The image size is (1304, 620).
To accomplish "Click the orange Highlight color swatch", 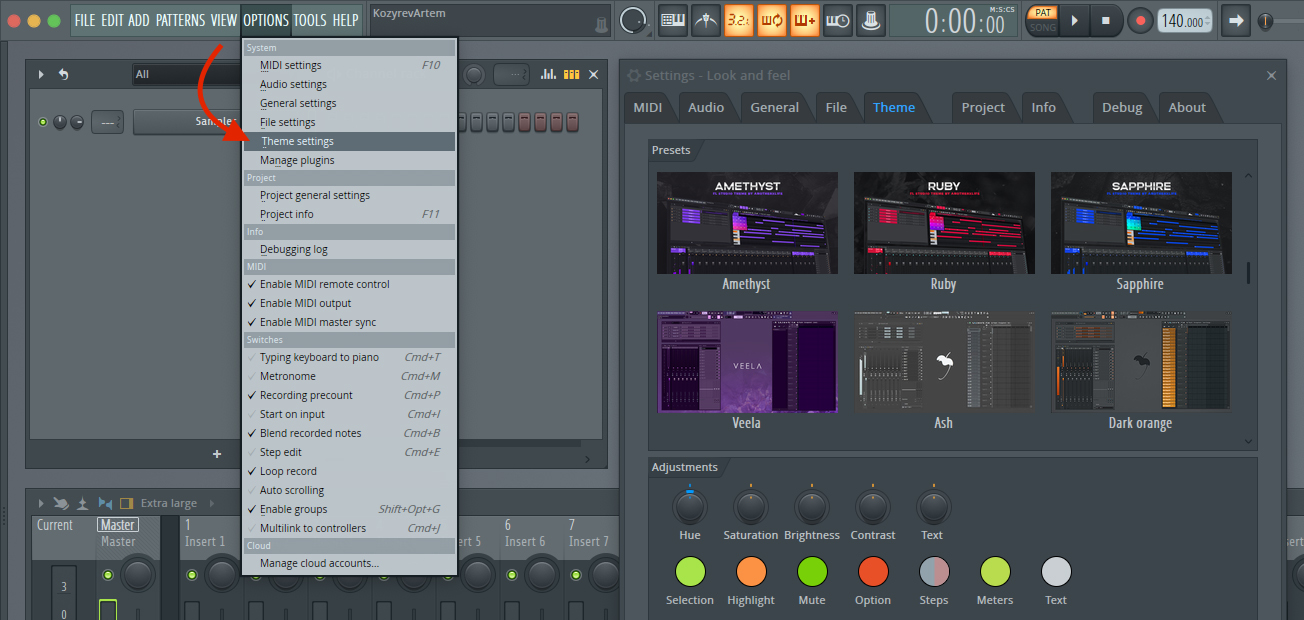I will (x=750, y=572).
